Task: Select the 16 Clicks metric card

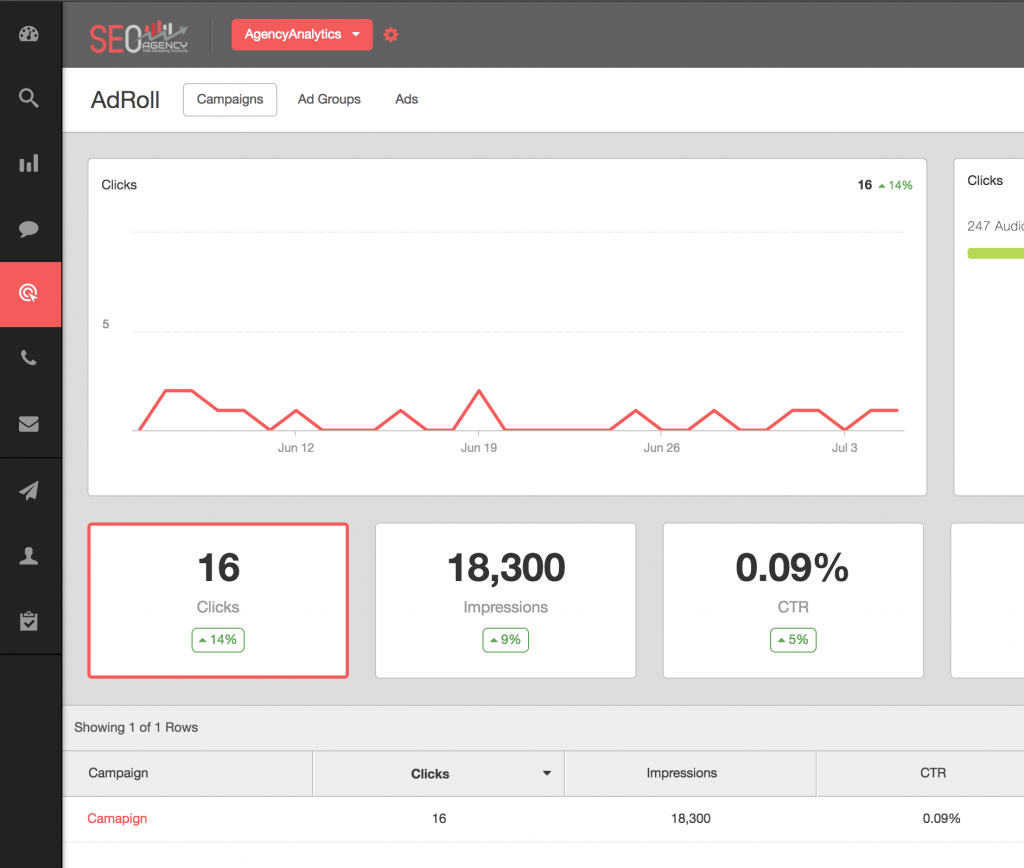Action: [218, 600]
